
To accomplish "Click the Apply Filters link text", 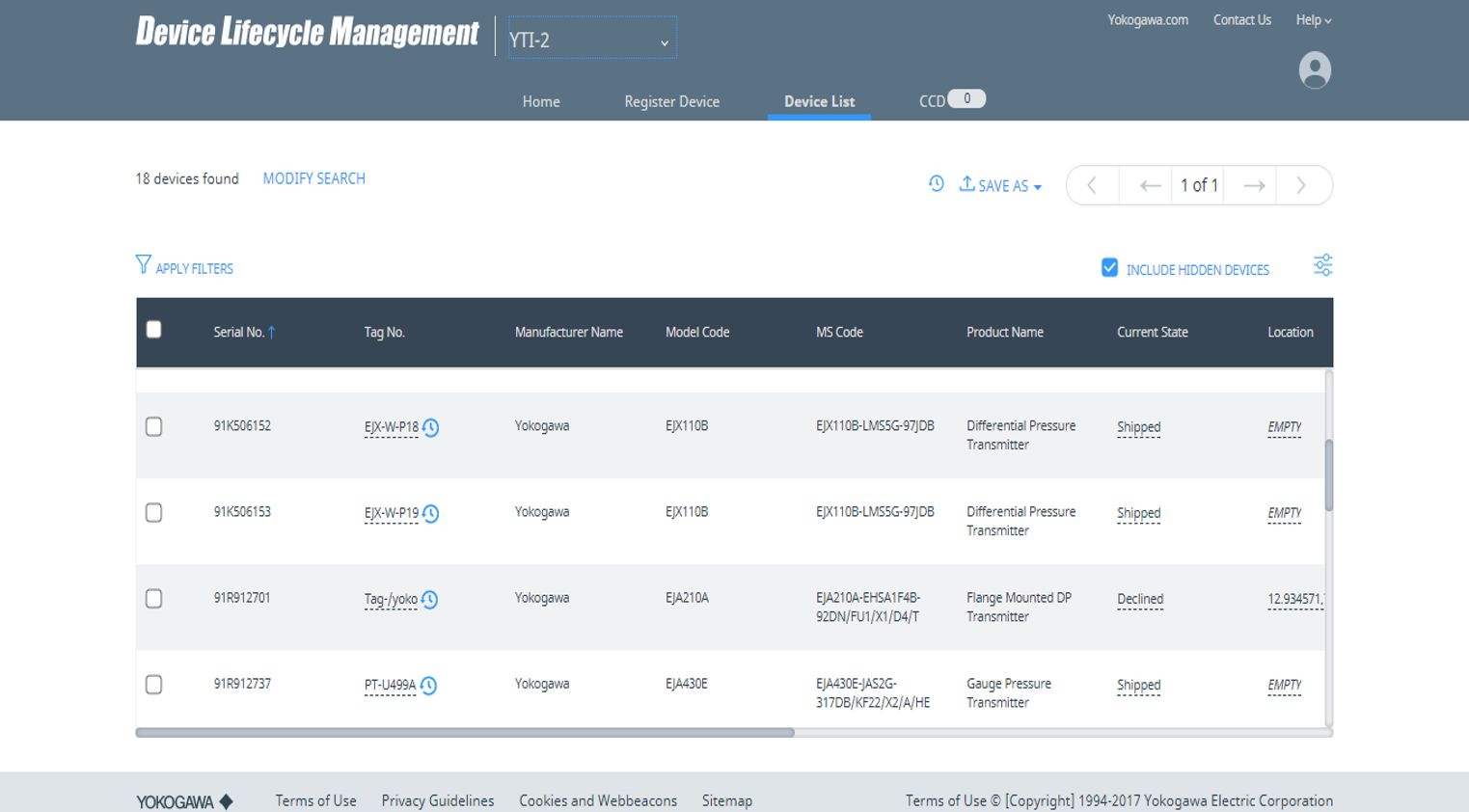I will [194, 269].
